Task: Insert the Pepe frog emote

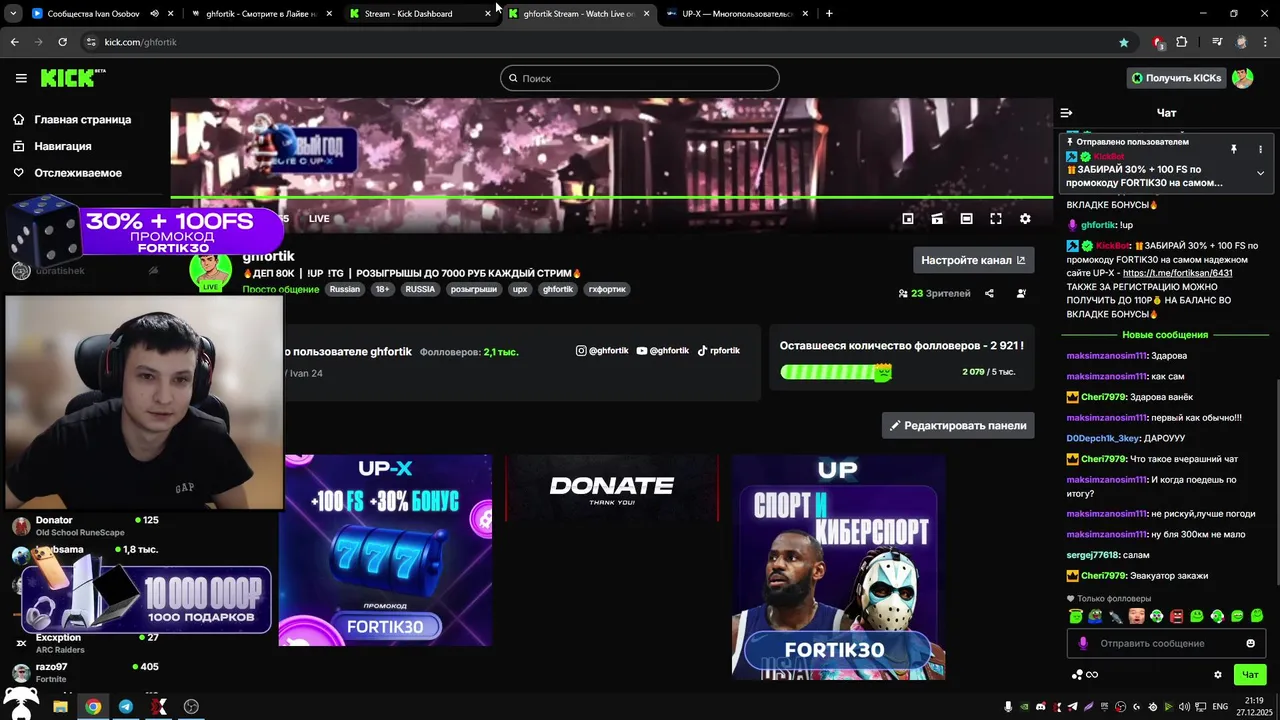Action: [x=1096, y=616]
